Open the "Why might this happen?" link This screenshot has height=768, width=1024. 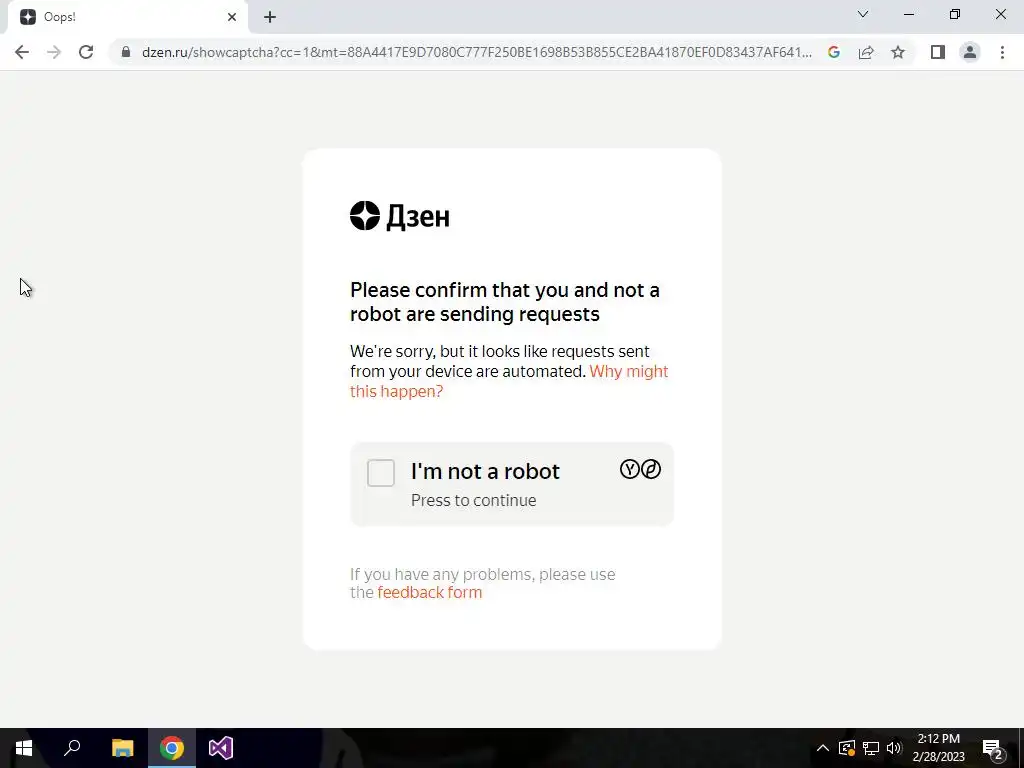tap(509, 381)
